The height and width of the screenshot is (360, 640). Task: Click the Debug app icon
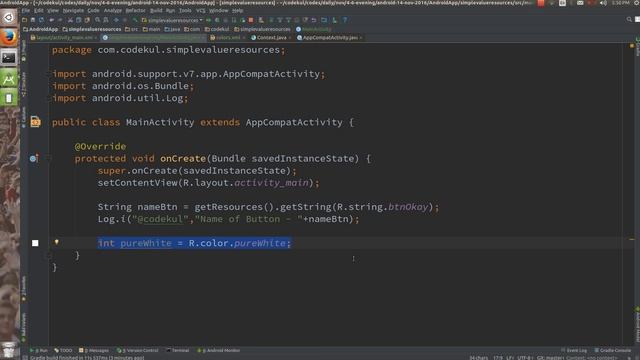click(217, 20)
